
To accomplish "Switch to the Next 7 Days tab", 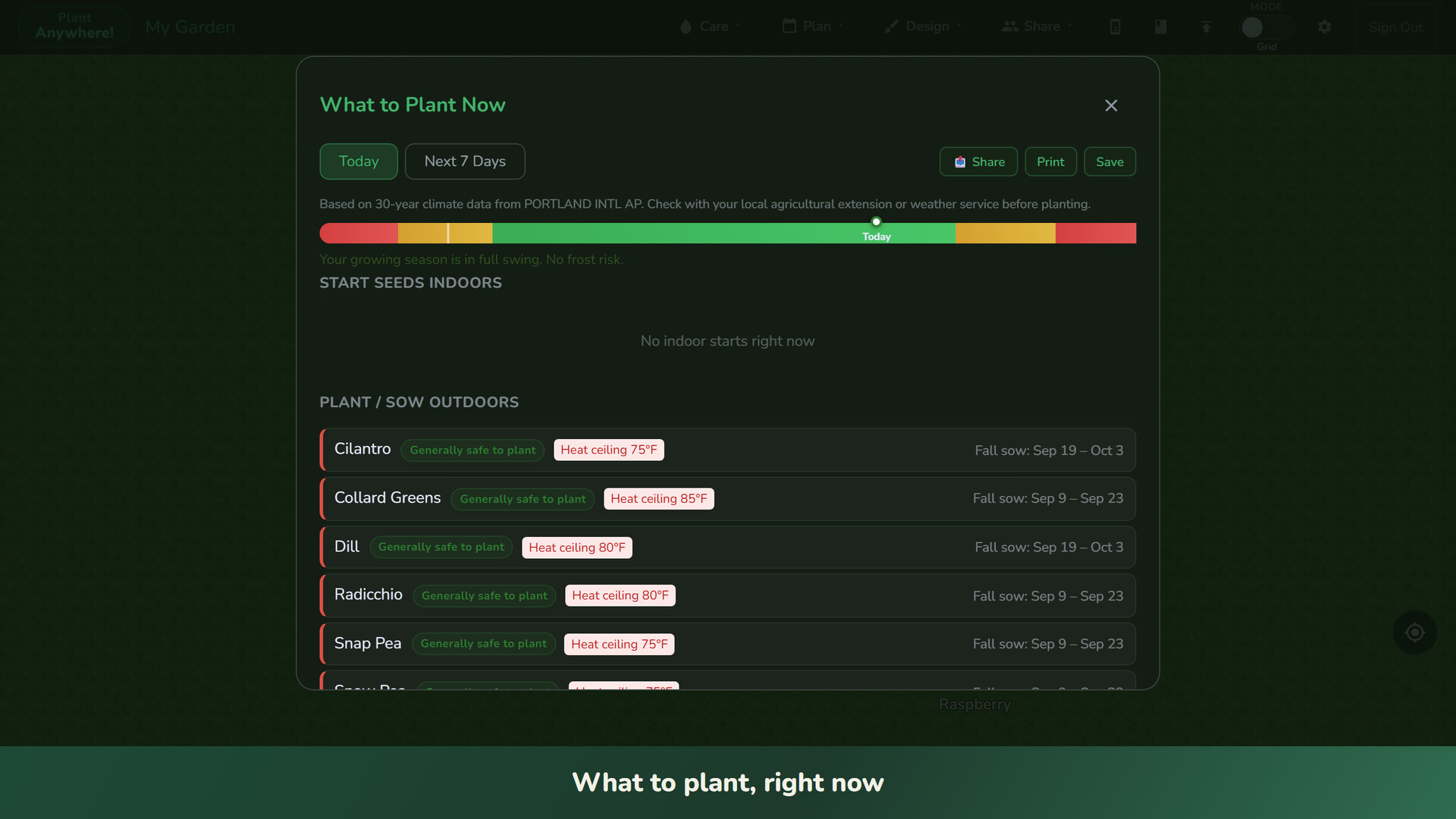I will [x=465, y=162].
